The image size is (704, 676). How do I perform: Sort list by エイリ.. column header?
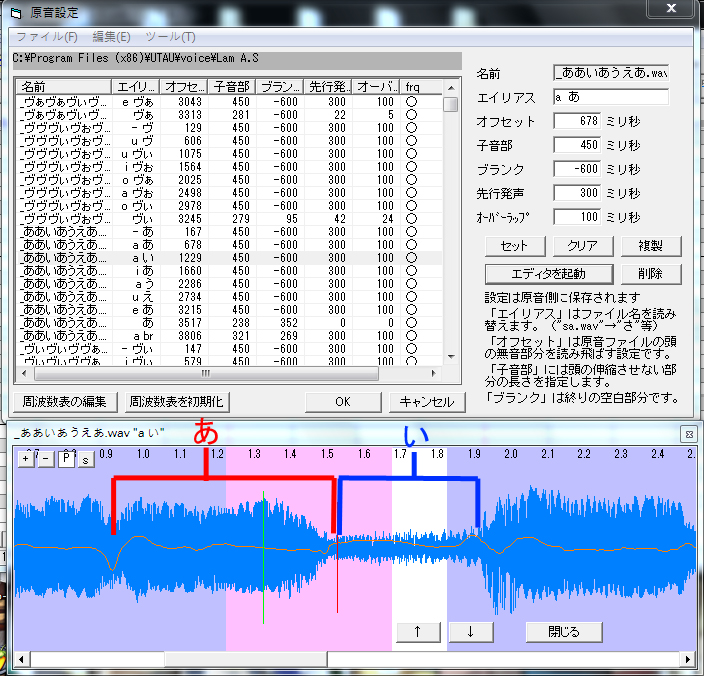pos(136,87)
